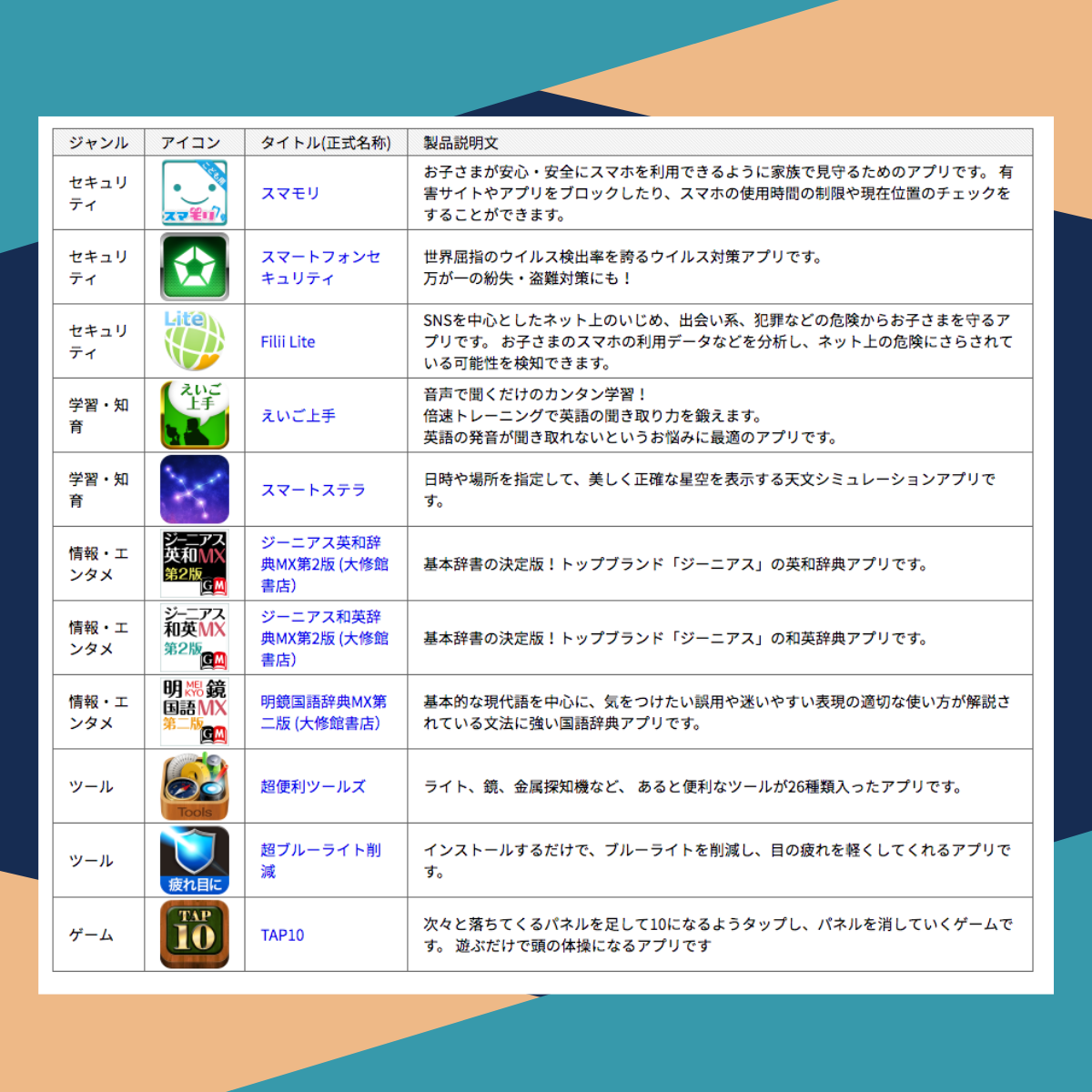
Task: Click the タイトル(正式名称) column header
Action: click(326, 142)
